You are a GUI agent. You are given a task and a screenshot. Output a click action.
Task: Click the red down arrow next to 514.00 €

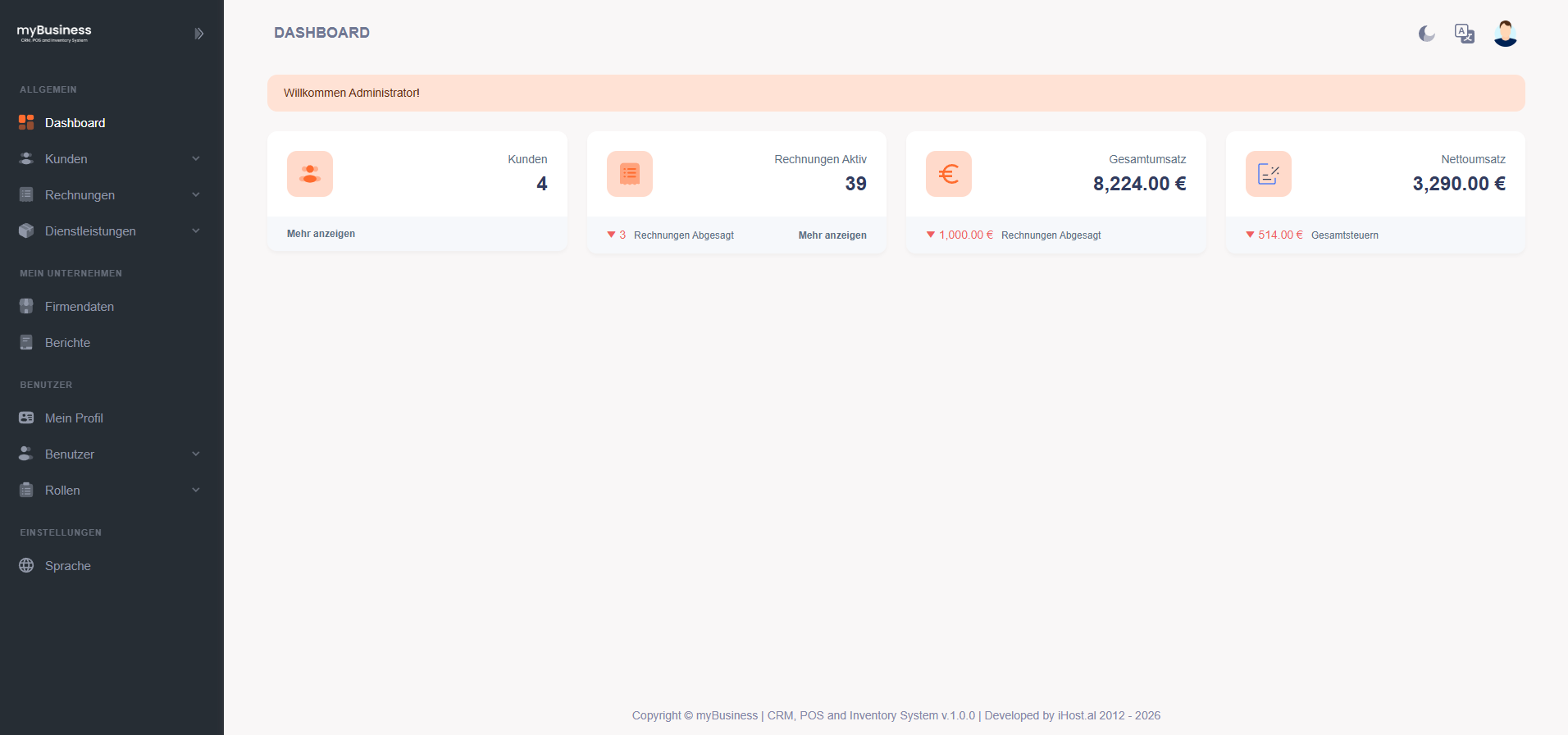pos(1250,235)
